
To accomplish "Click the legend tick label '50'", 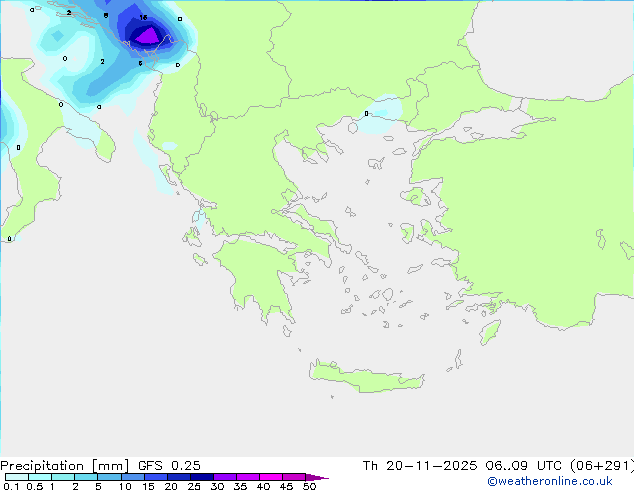I will (310, 486).
